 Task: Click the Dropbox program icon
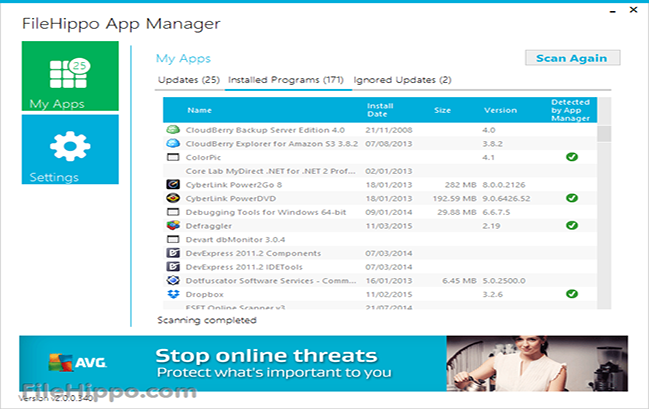point(173,294)
